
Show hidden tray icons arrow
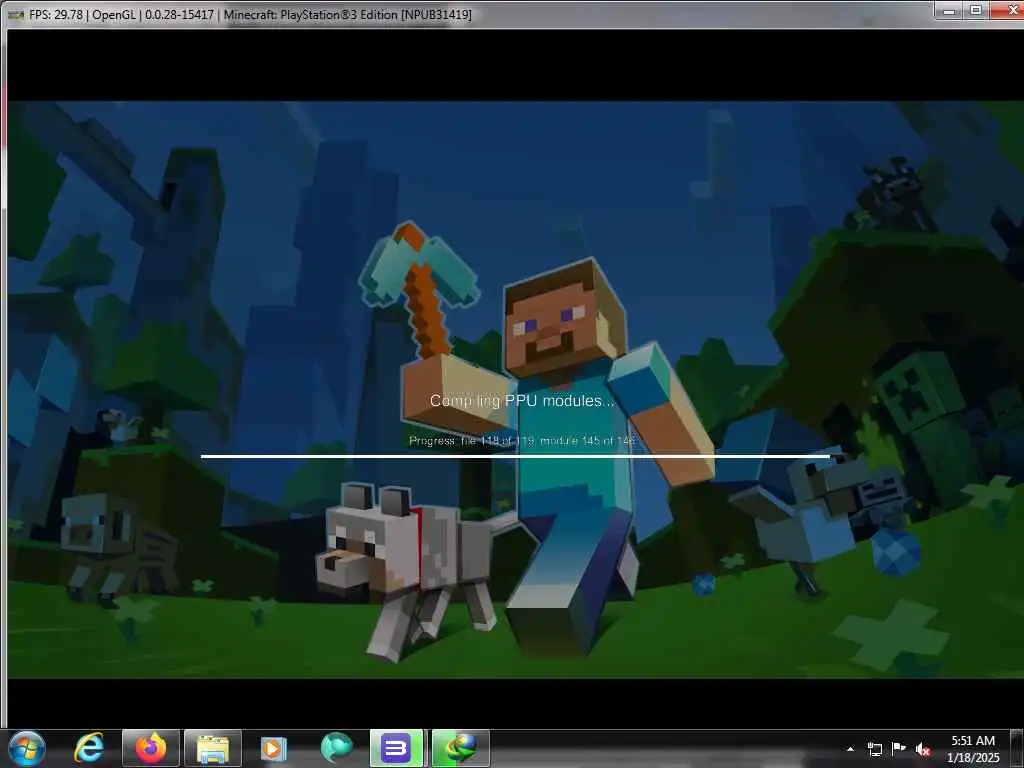(850, 749)
